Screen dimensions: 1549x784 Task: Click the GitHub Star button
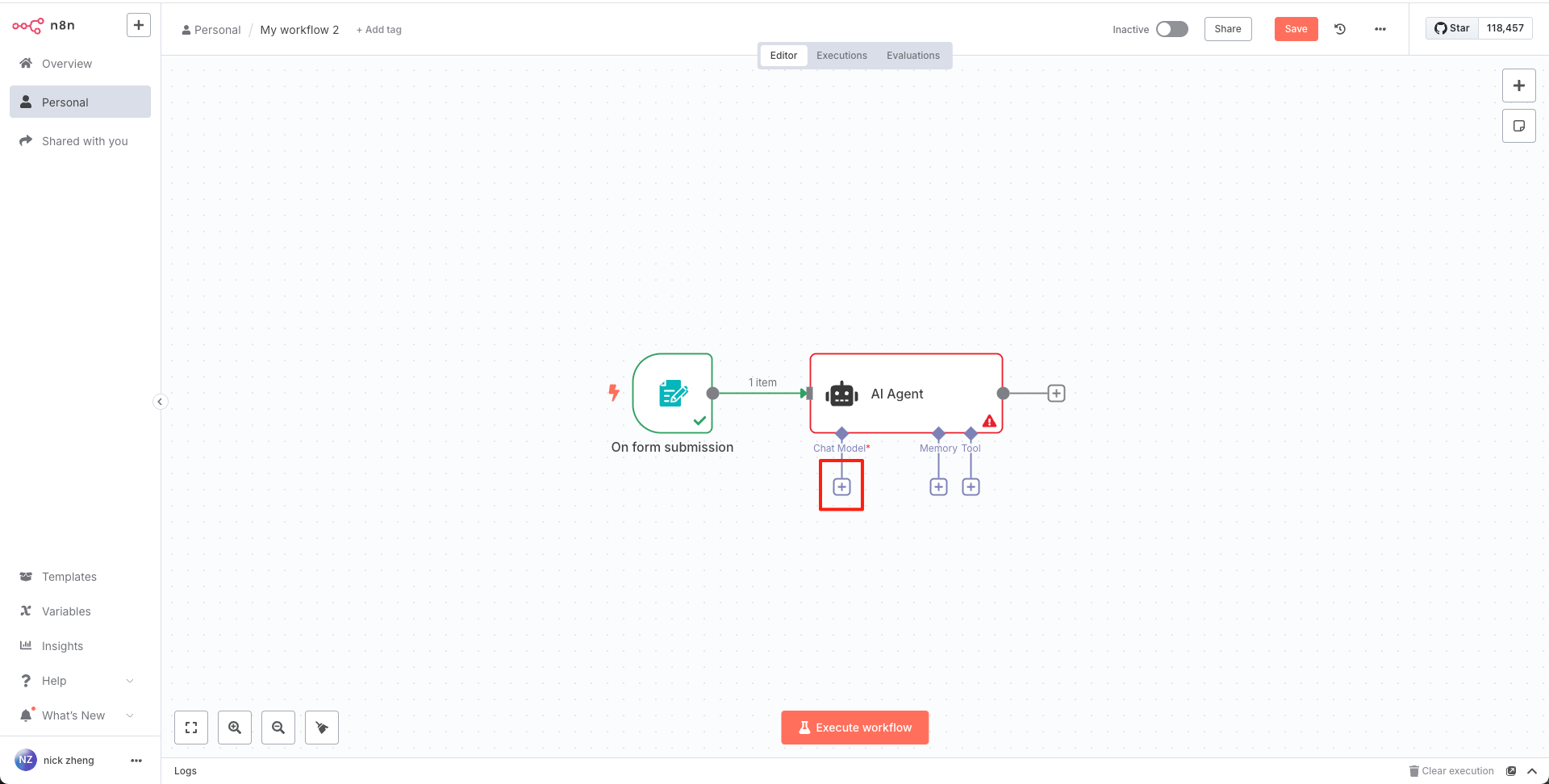[1452, 28]
